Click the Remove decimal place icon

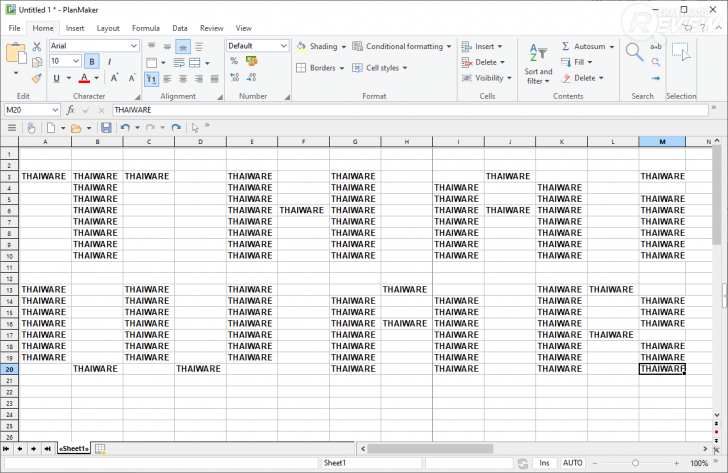click(x=252, y=78)
